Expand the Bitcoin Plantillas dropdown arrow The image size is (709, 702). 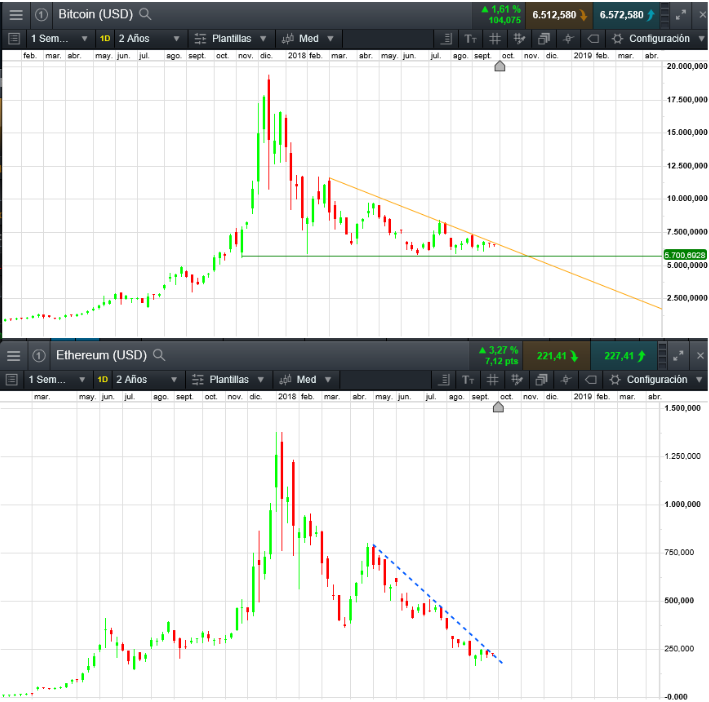click(x=263, y=39)
